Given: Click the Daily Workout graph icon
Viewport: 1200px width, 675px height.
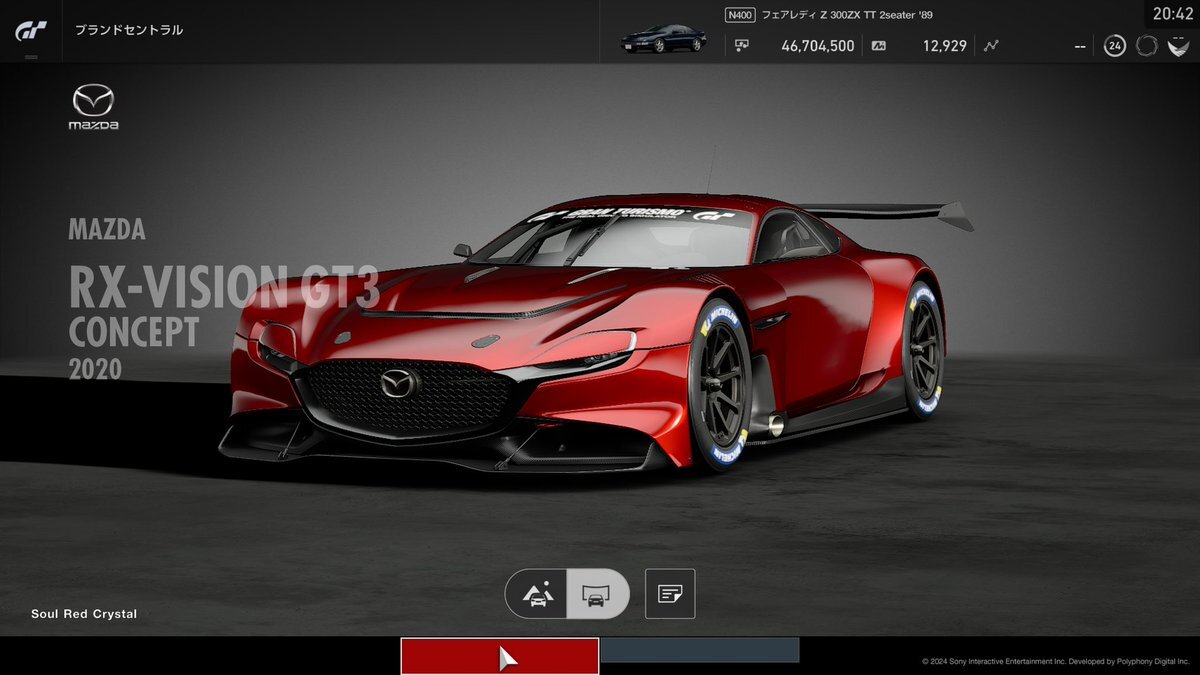Looking at the screenshot, I should click(991, 45).
